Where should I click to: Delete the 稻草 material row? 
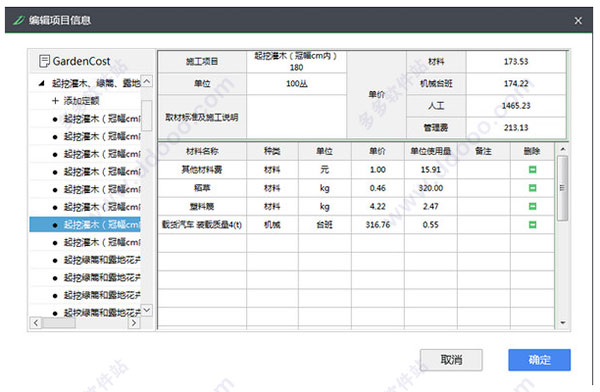point(532,188)
